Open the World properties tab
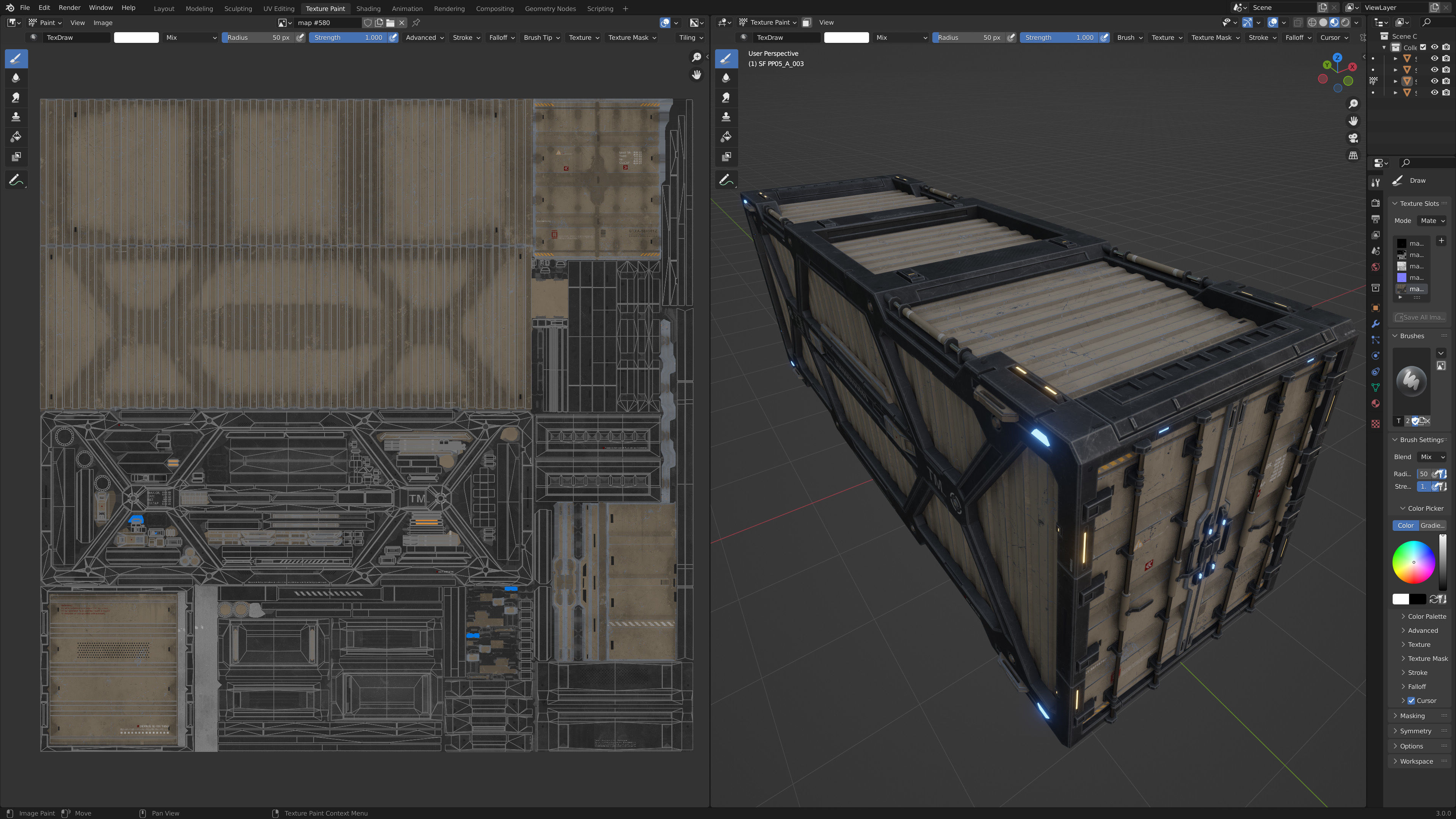 (1376, 267)
